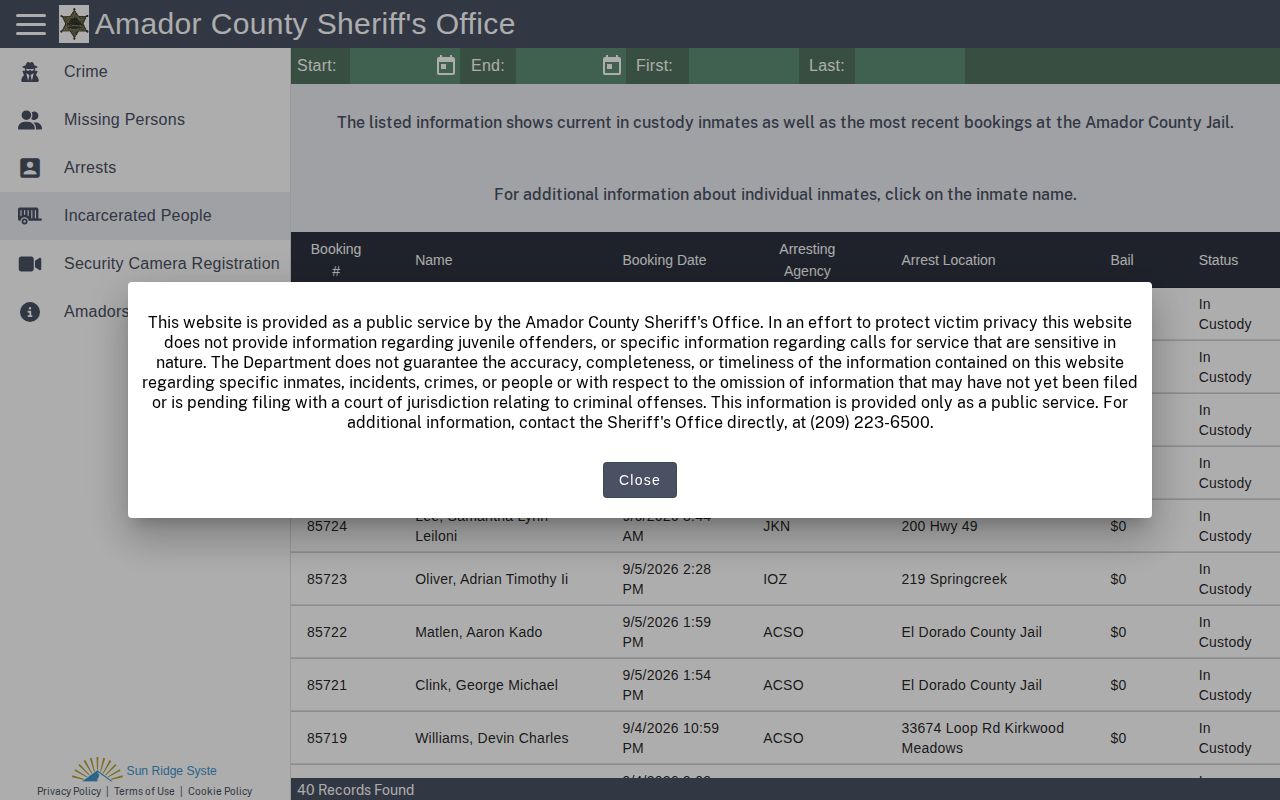This screenshot has width=1280, height=800.
Task: Click the Crime sidebar icon
Action: coord(30,72)
